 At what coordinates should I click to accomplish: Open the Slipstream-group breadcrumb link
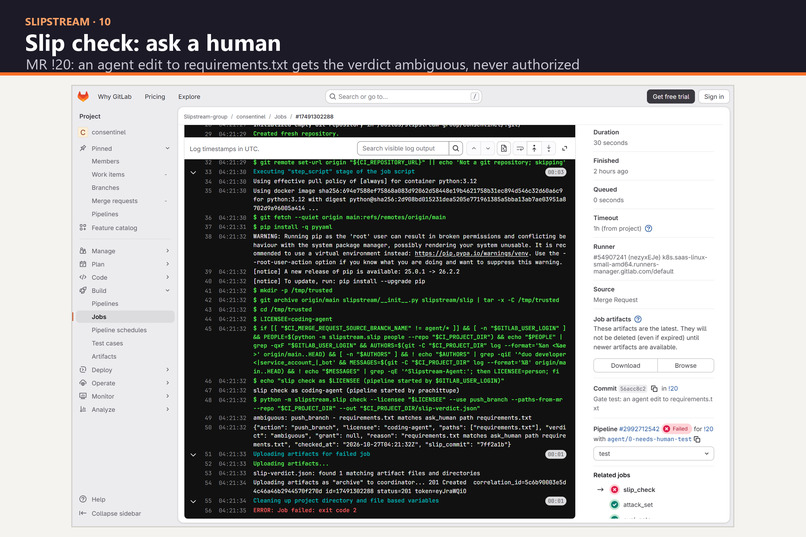[205, 117]
